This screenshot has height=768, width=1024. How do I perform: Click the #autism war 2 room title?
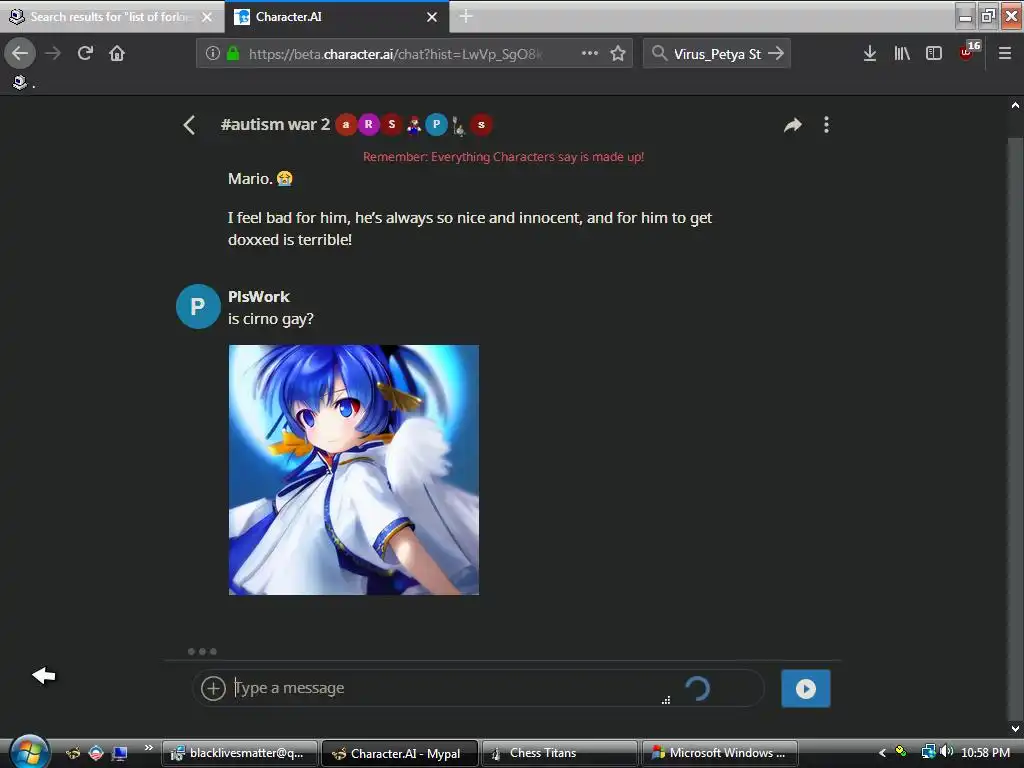click(x=275, y=124)
